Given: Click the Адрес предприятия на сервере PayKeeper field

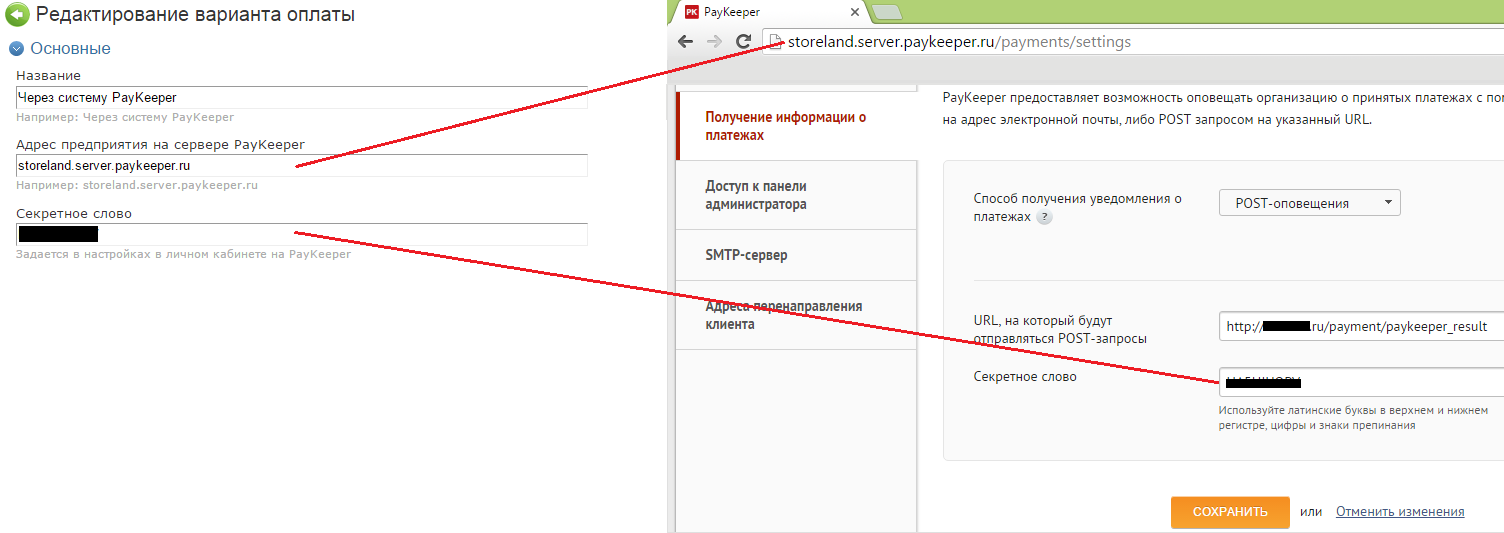Looking at the screenshot, I should point(301,165).
